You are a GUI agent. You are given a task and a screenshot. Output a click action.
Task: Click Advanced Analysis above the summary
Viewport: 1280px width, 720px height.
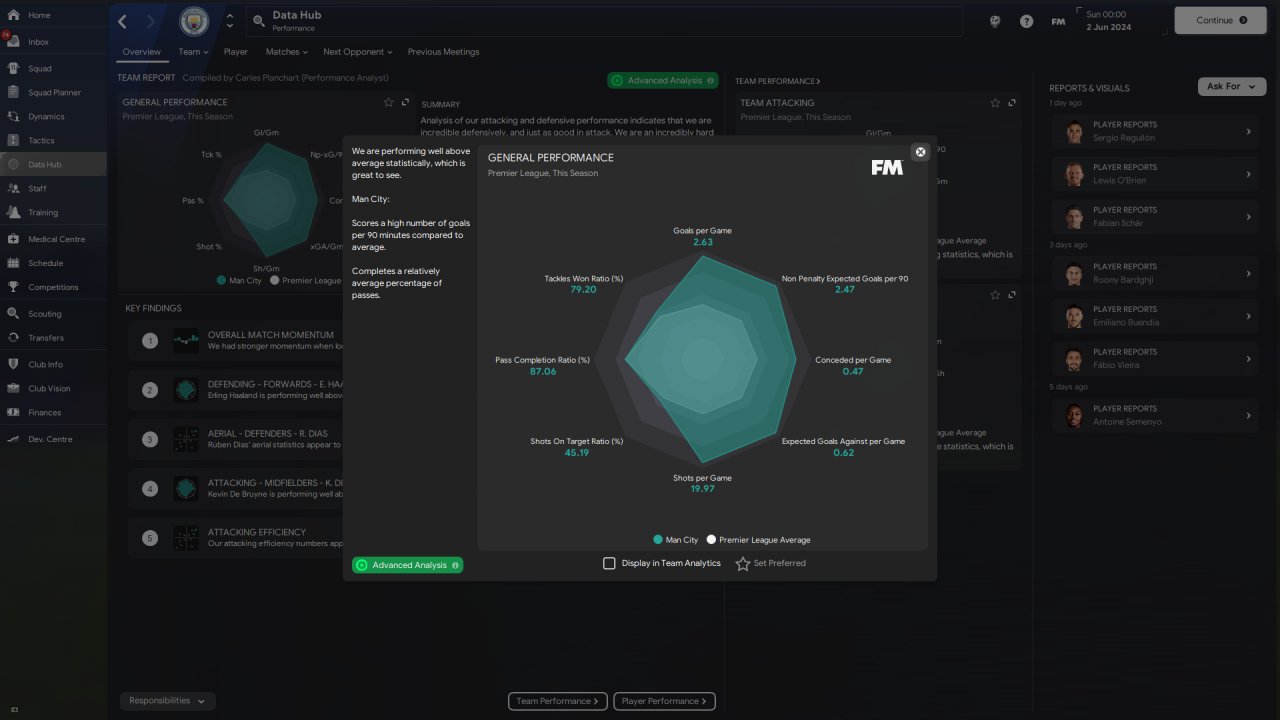[x=663, y=80]
